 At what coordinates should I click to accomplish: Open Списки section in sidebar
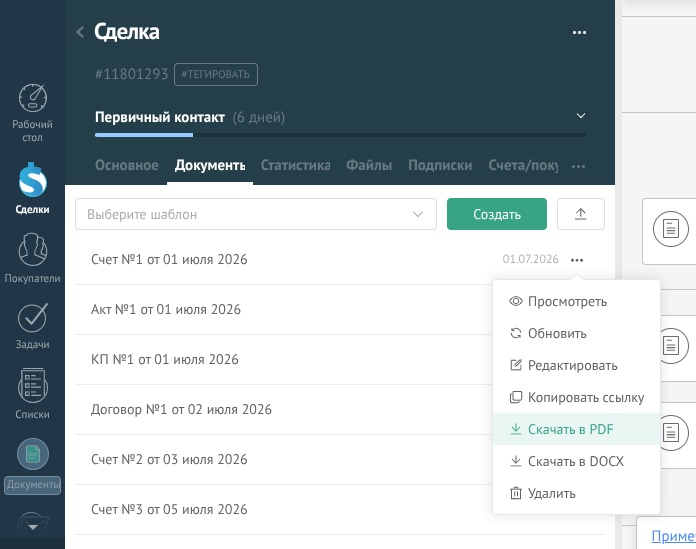point(32,394)
